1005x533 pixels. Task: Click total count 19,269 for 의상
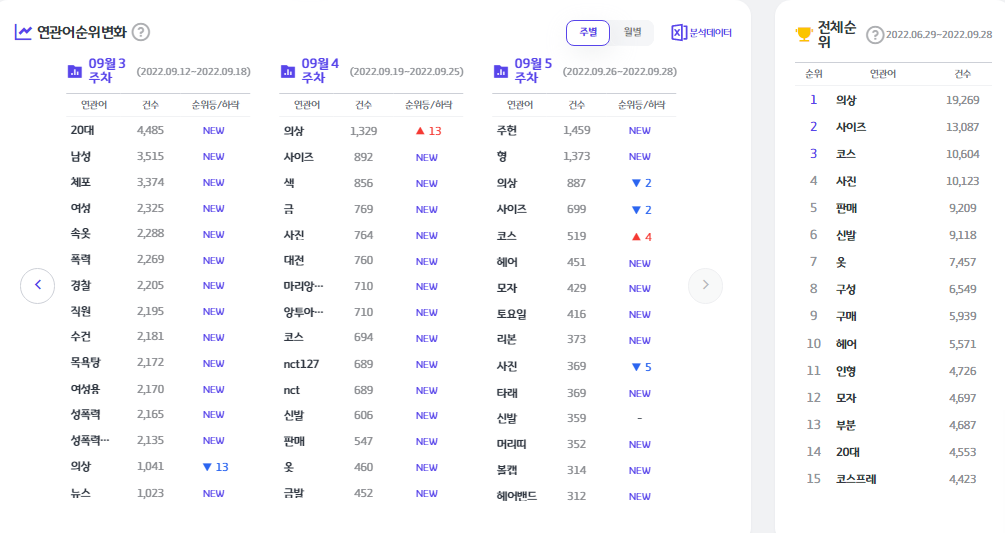962,100
